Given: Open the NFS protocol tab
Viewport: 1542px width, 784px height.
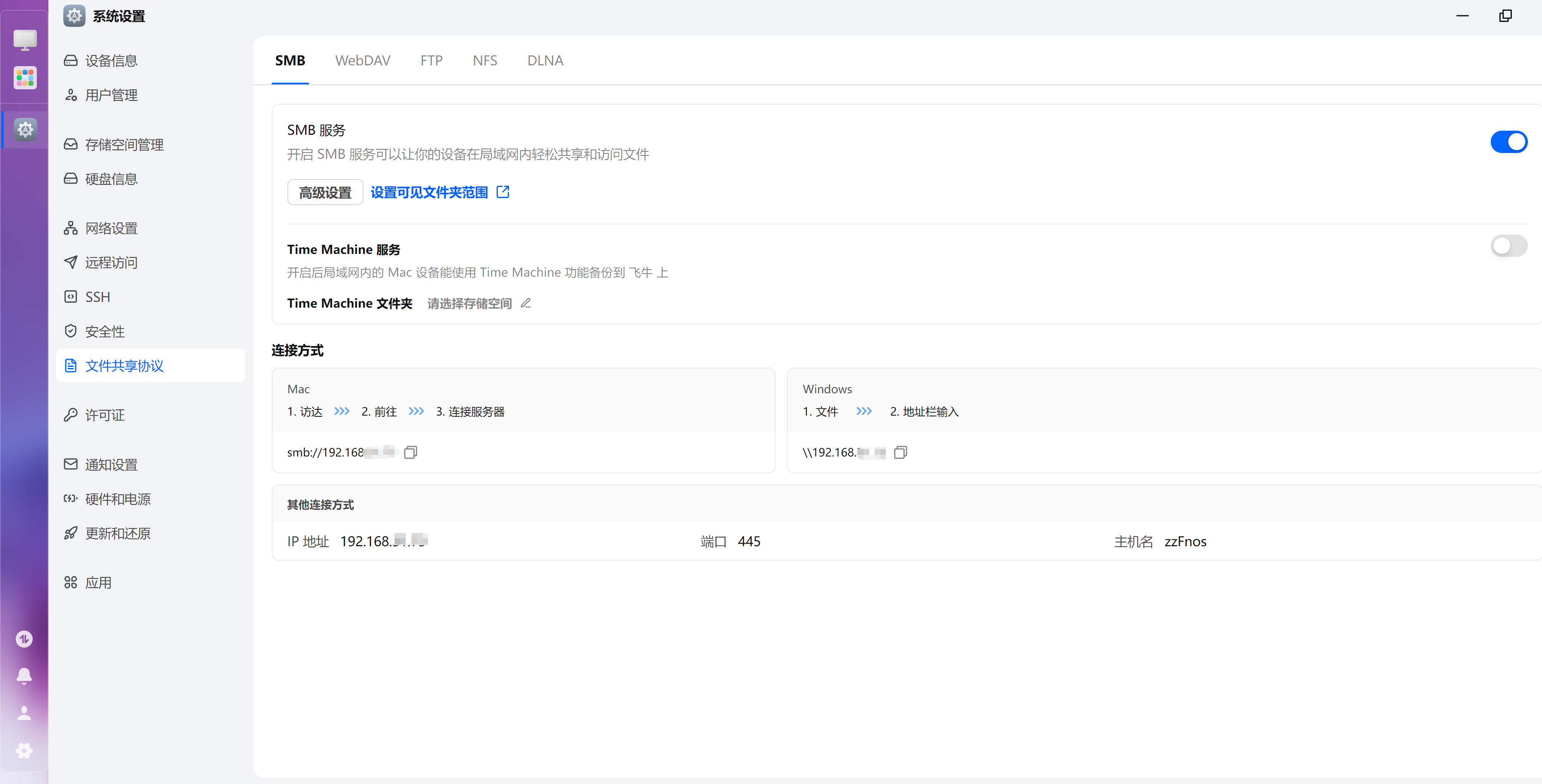Looking at the screenshot, I should point(484,60).
